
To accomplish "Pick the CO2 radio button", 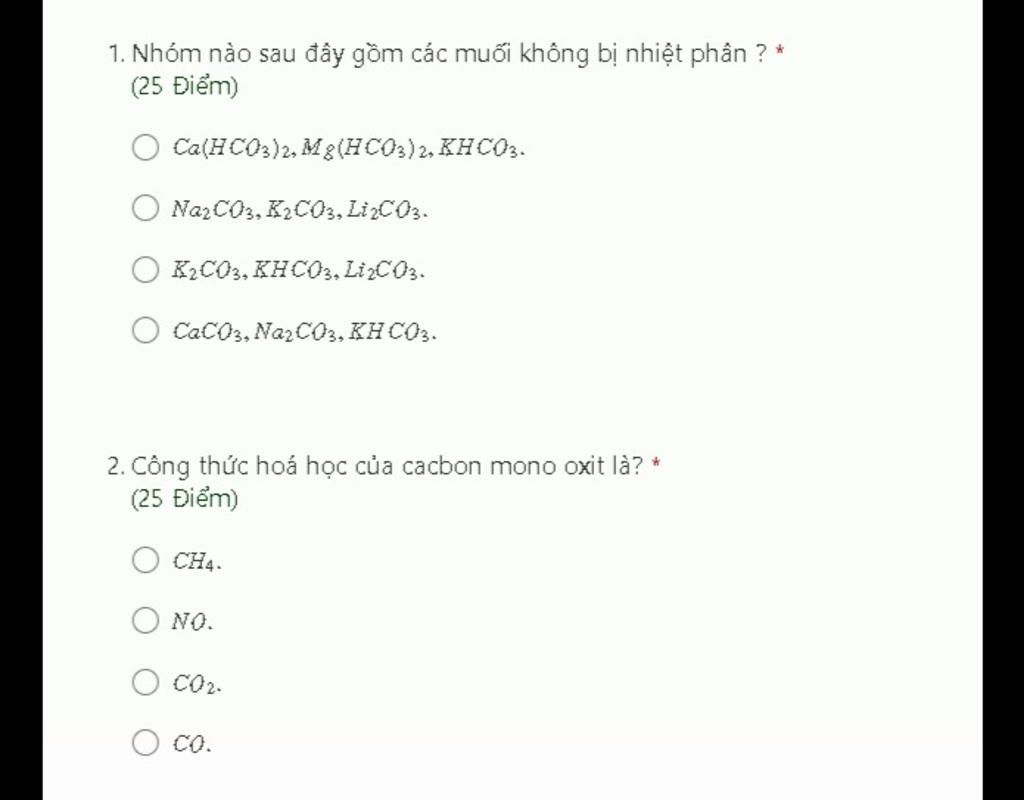I will [x=145, y=682].
